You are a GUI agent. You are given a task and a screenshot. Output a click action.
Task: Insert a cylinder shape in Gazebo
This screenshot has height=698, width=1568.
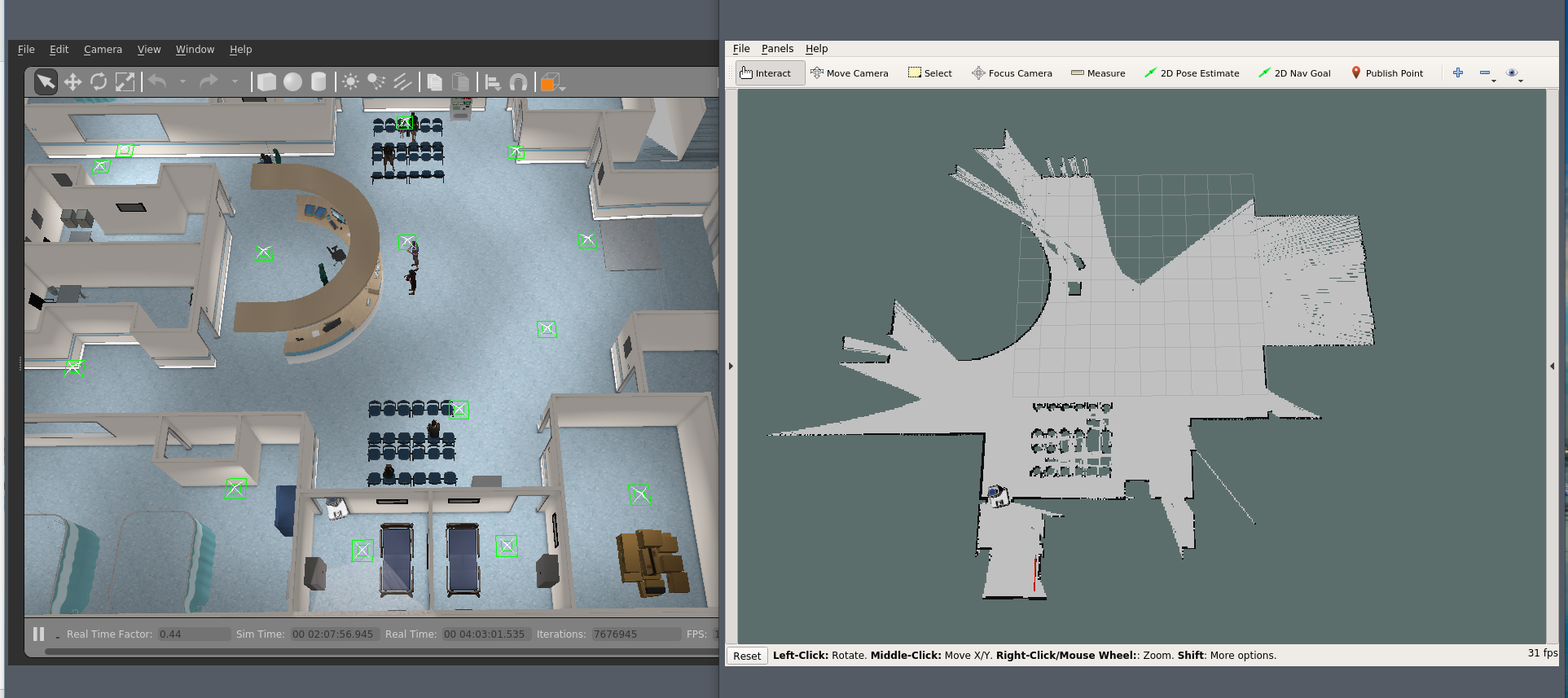tap(318, 81)
